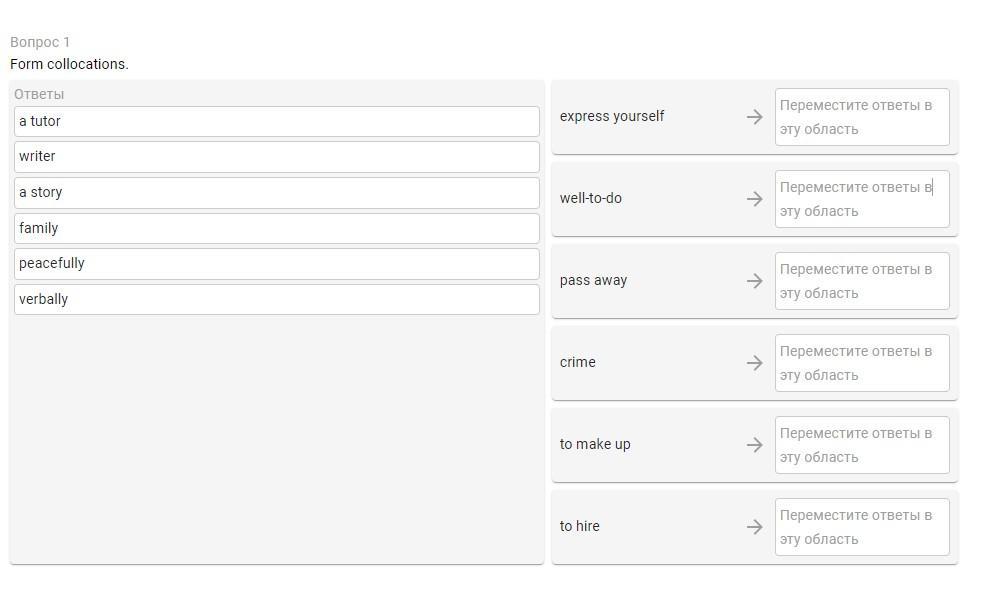Select the 'a tutor' answer tile
Viewport: 982px width, 607px height.
coord(277,121)
